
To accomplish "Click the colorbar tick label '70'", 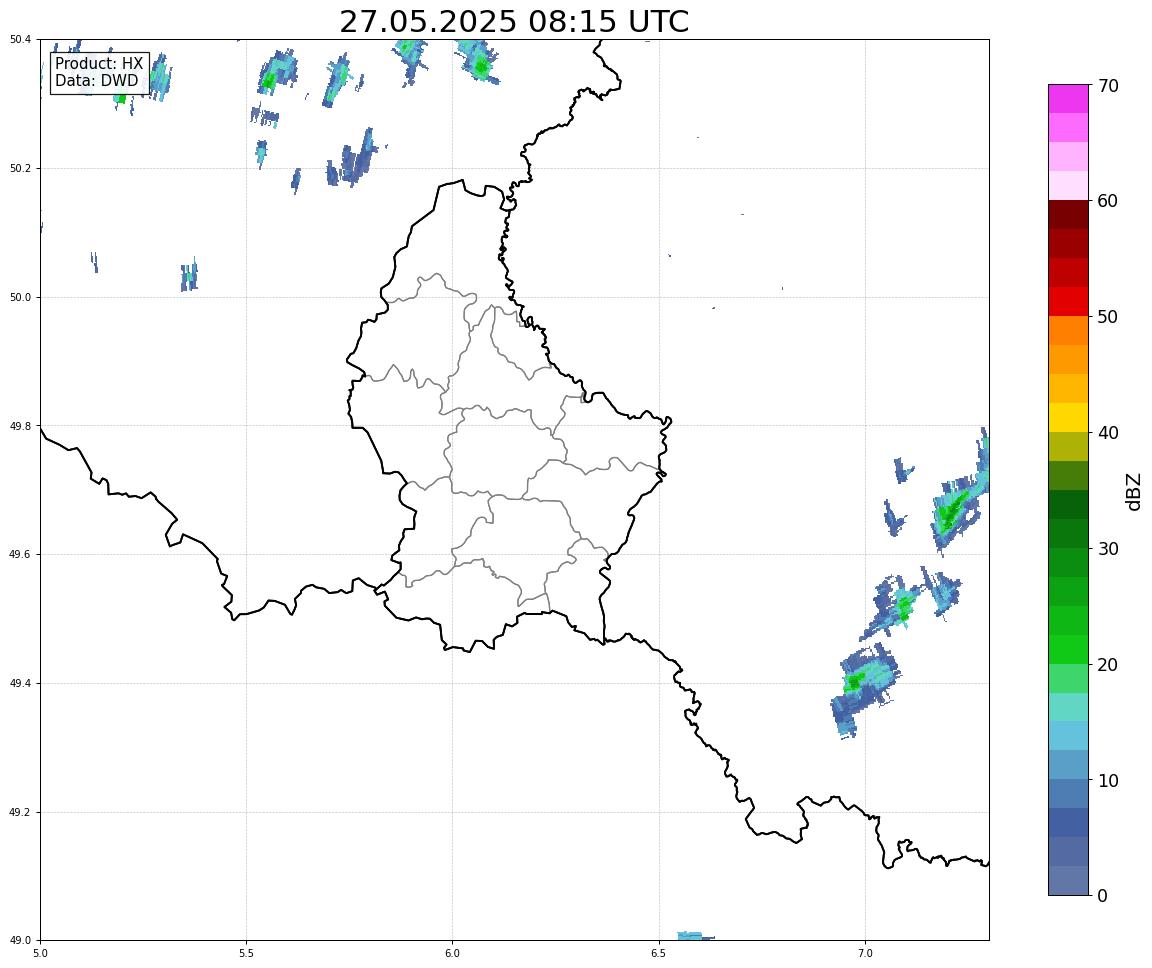I will 1108,86.
